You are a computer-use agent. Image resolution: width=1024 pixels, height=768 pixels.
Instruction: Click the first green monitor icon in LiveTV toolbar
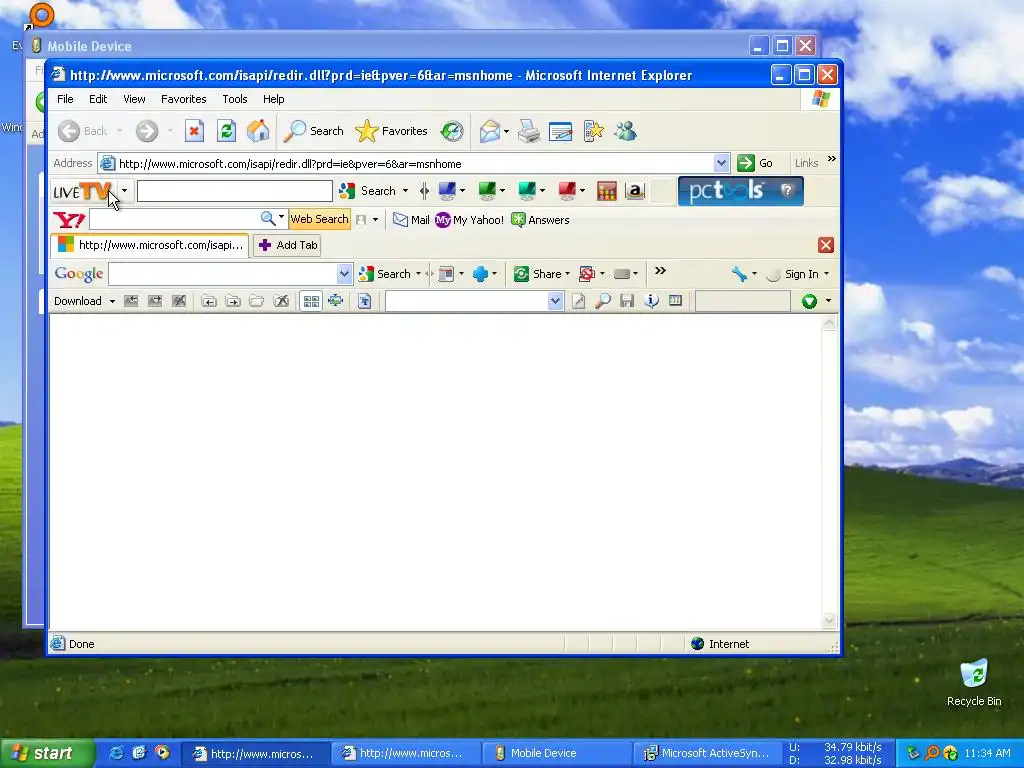click(x=487, y=191)
